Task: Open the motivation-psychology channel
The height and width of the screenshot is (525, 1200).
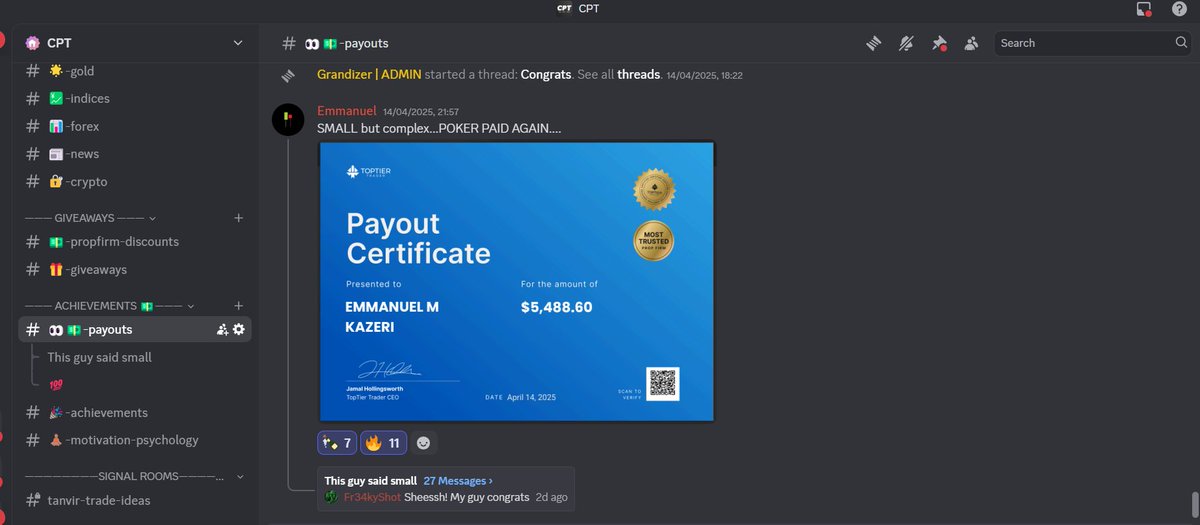Action: (135, 440)
